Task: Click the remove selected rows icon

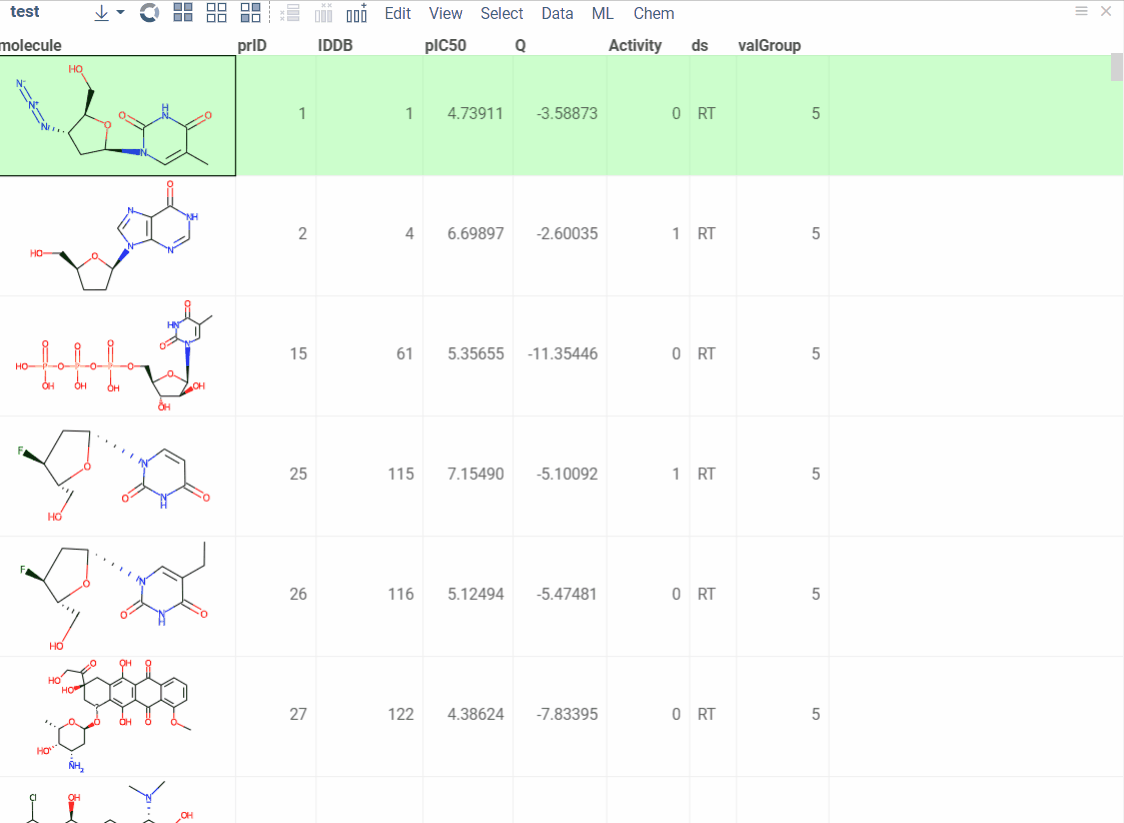Action: (x=290, y=13)
